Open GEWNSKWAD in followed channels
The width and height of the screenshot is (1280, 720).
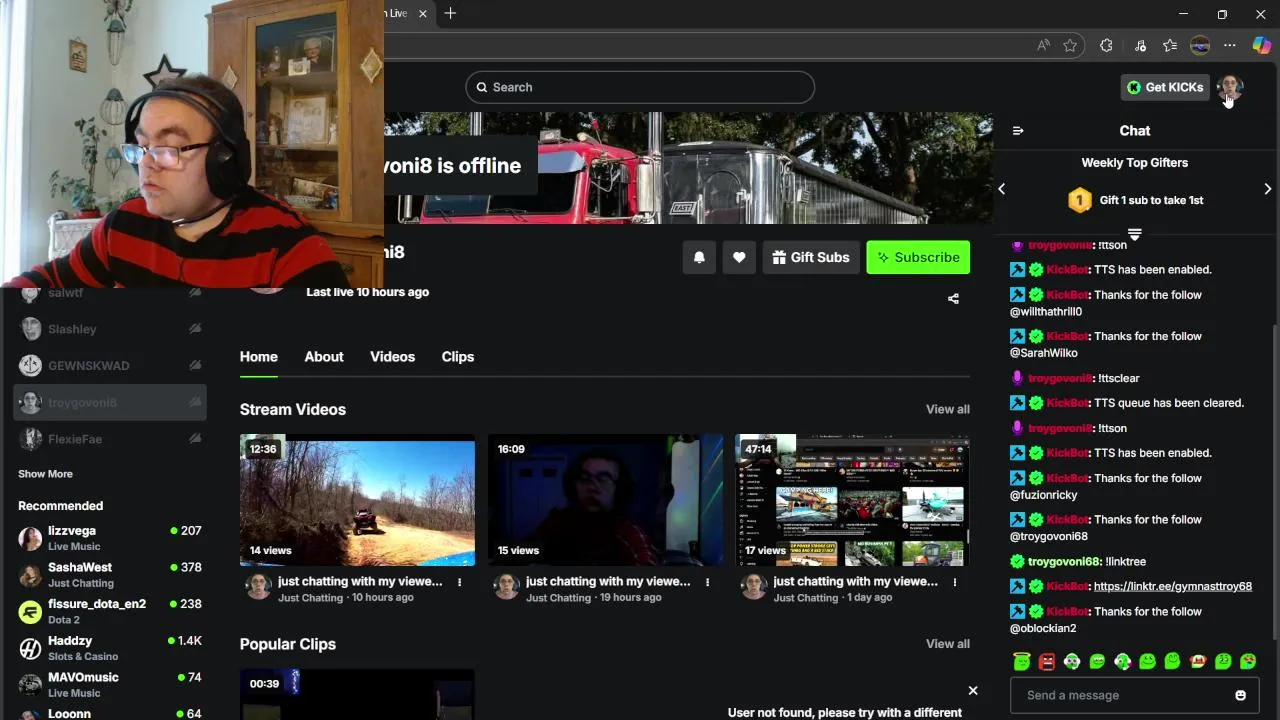click(x=110, y=365)
